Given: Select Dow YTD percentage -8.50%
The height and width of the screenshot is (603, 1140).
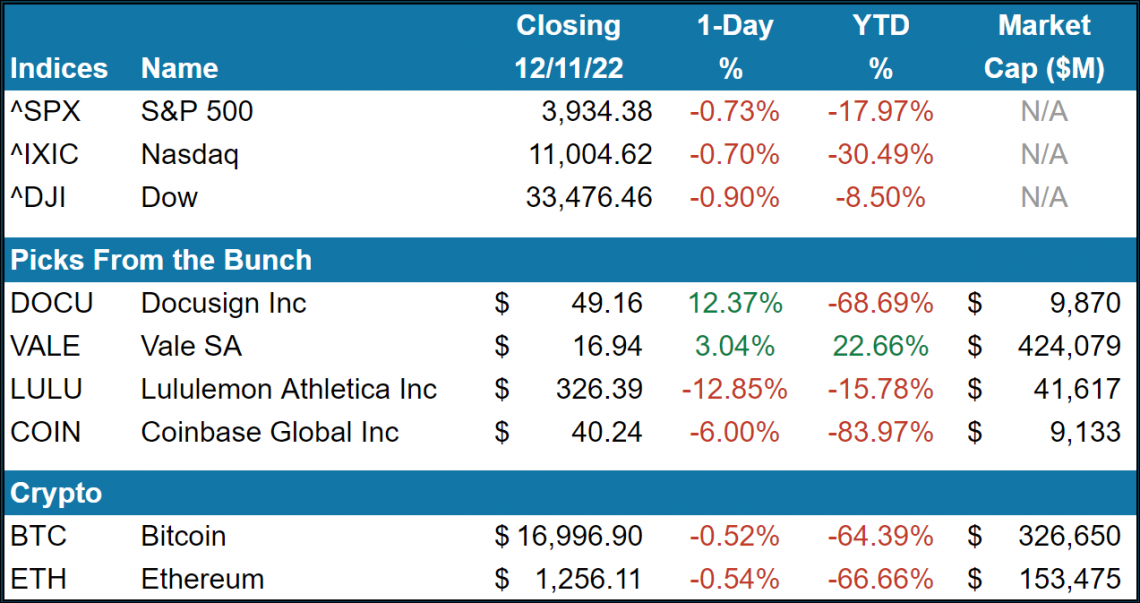Looking at the screenshot, I should coord(880,198).
